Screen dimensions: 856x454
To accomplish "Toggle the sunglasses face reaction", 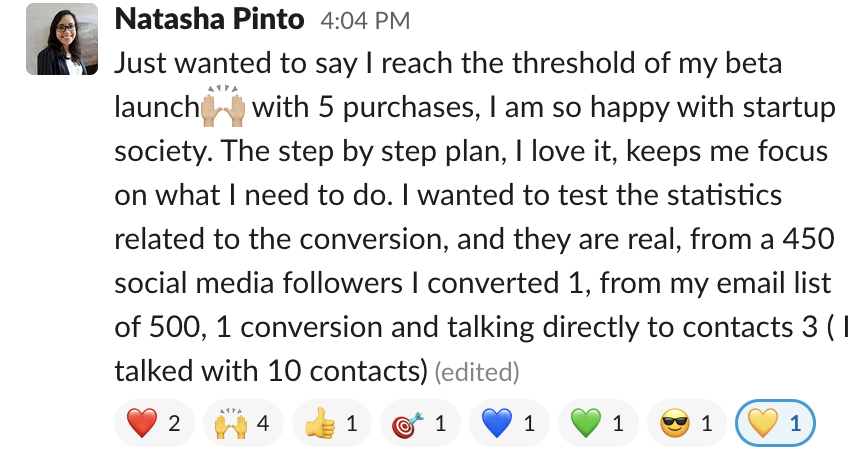I will coord(687,423).
